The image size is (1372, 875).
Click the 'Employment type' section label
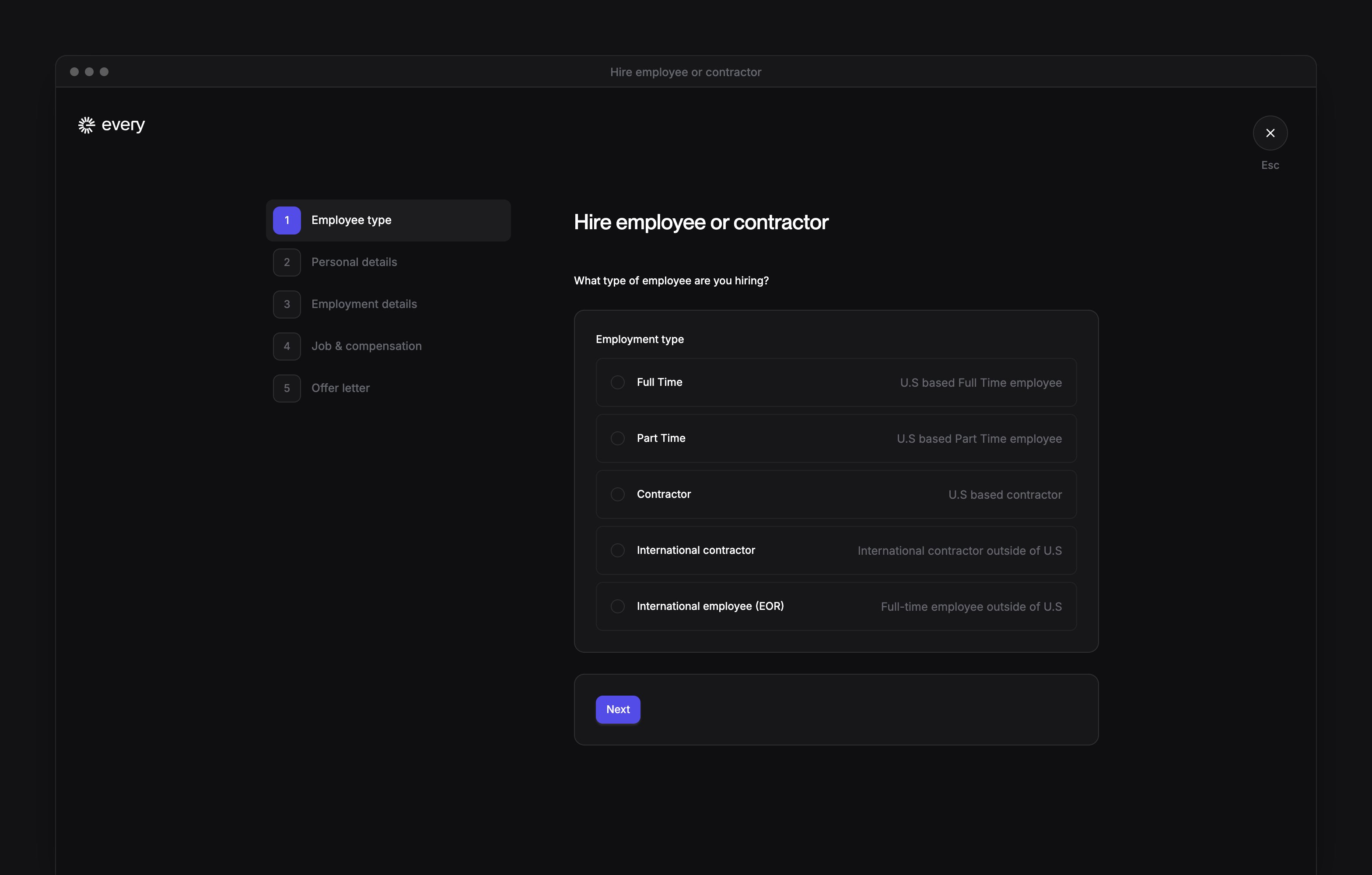(640, 339)
